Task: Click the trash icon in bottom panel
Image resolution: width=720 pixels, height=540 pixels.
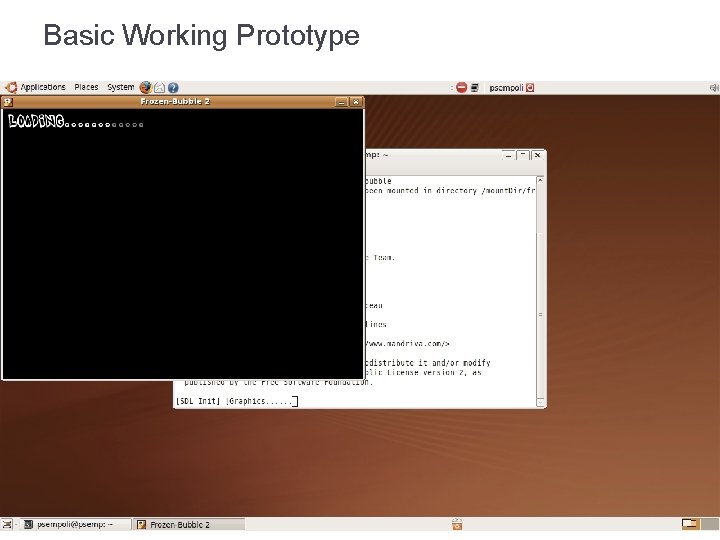Action: pyautogui.click(x=457, y=524)
